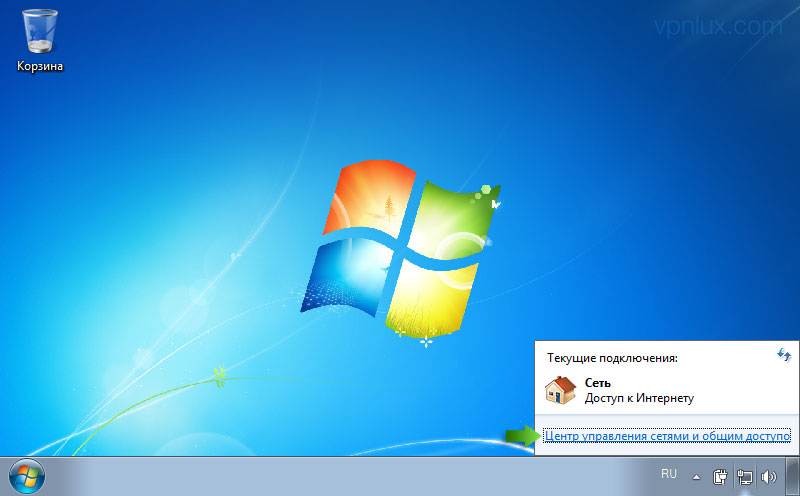This screenshot has width=800, height=496.
Task: Click the RU language indicator
Action: click(668, 474)
